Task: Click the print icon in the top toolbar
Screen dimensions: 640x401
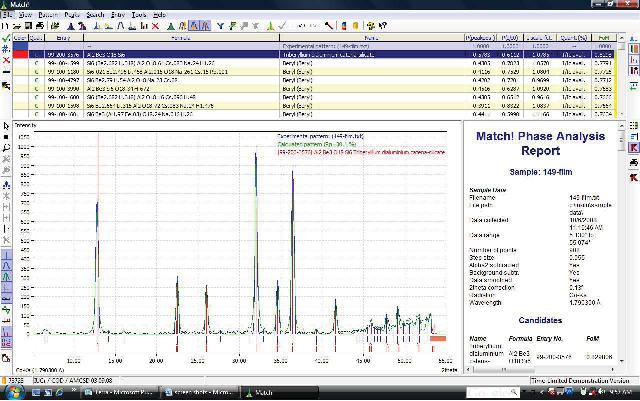Action: click(x=39, y=26)
